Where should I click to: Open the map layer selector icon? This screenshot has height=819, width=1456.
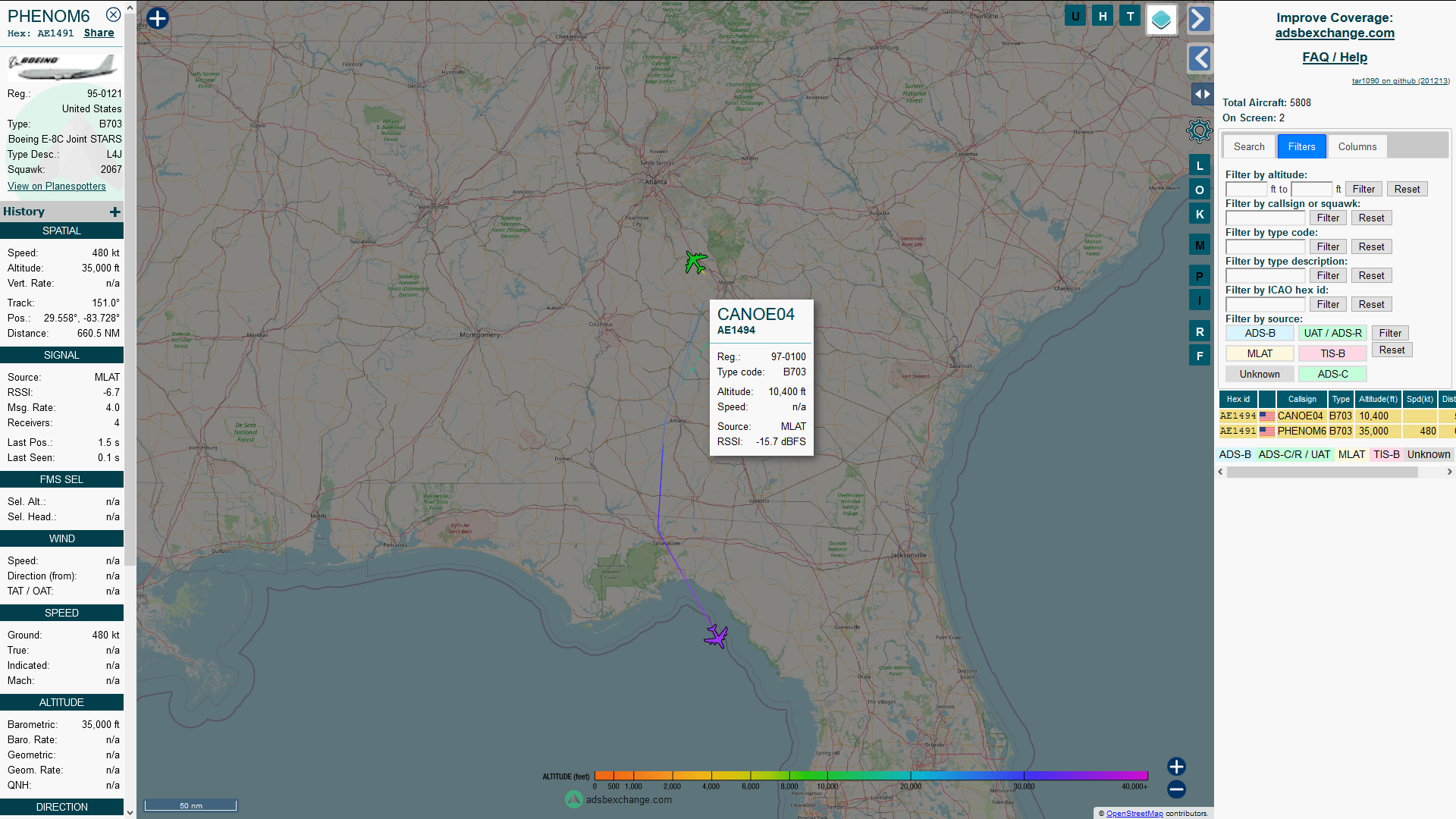(x=1161, y=20)
